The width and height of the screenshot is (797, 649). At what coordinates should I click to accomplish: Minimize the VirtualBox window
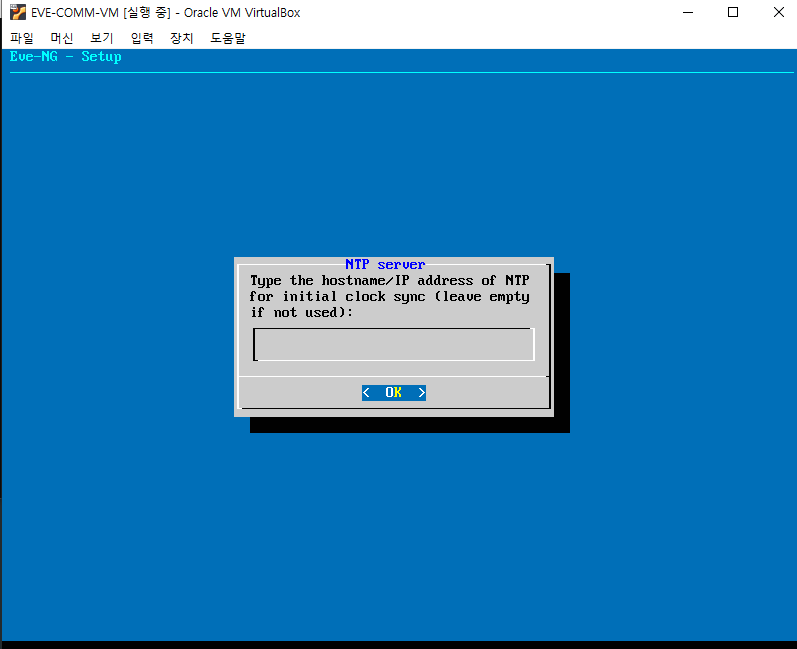point(688,12)
